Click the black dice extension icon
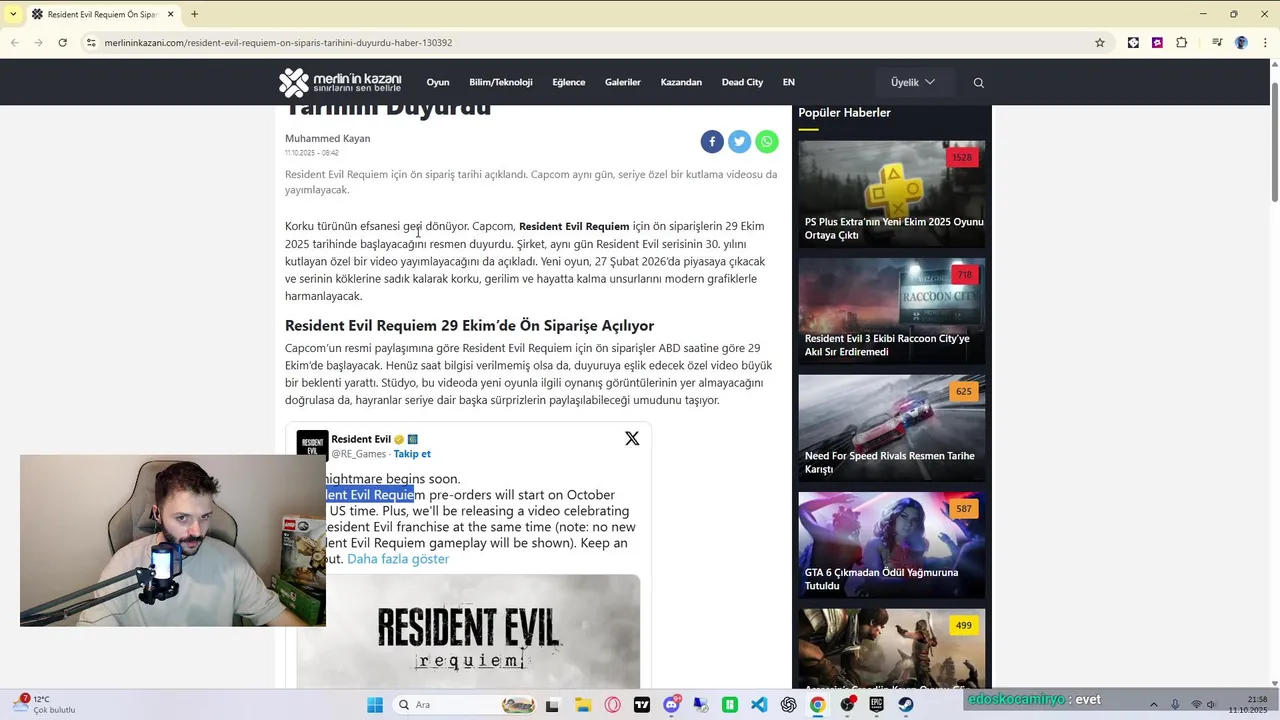This screenshot has height=720, width=1280. point(1133,43)
